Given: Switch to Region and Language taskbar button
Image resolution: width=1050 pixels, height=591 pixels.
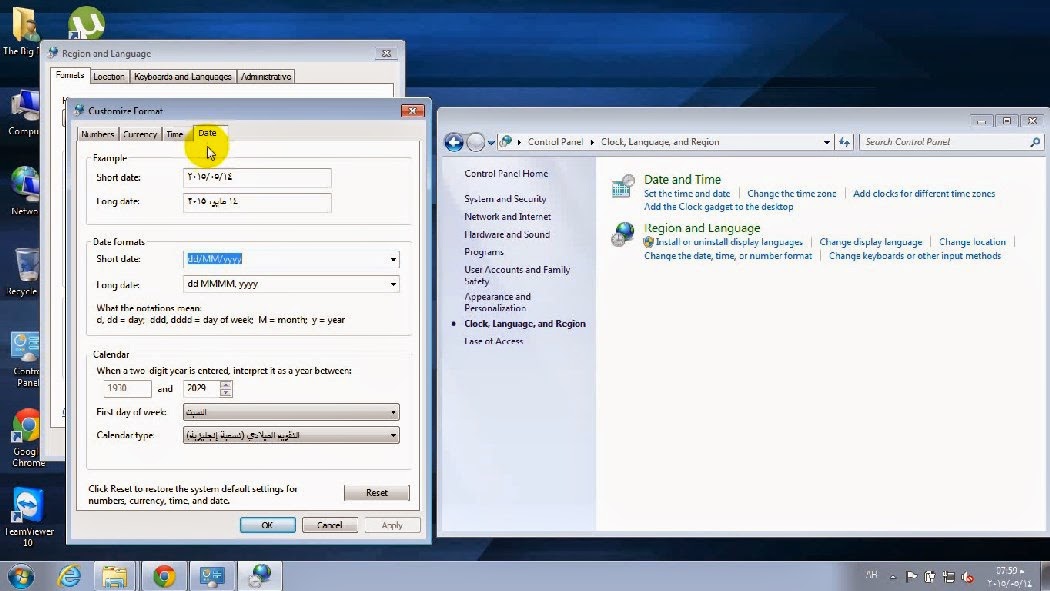Looking at the screenshot, I should (x=260, y=576).
